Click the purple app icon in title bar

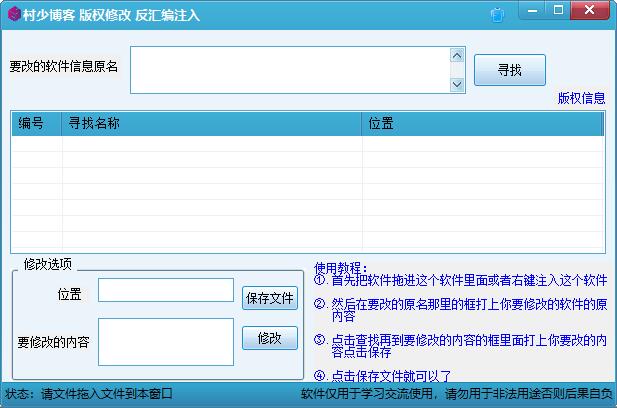[13, 14]
